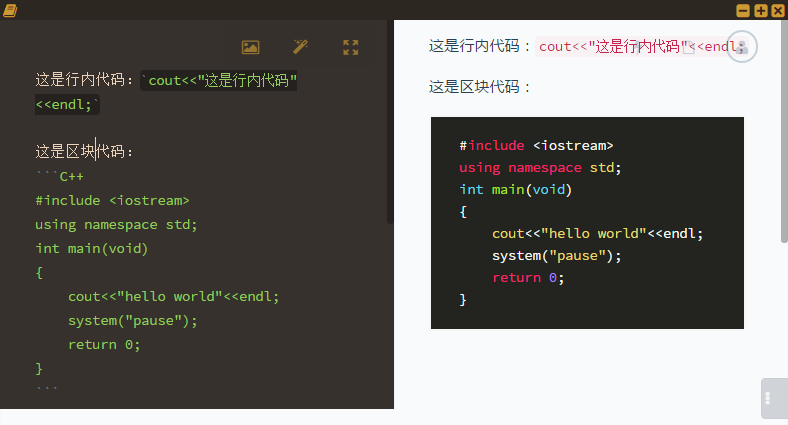Click the insert image icon in editor toolbar

coord(250,47)
